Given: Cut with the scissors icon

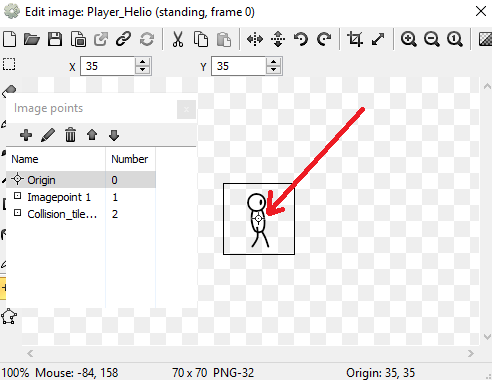Looking at the screenshot, I should point(178,39).
